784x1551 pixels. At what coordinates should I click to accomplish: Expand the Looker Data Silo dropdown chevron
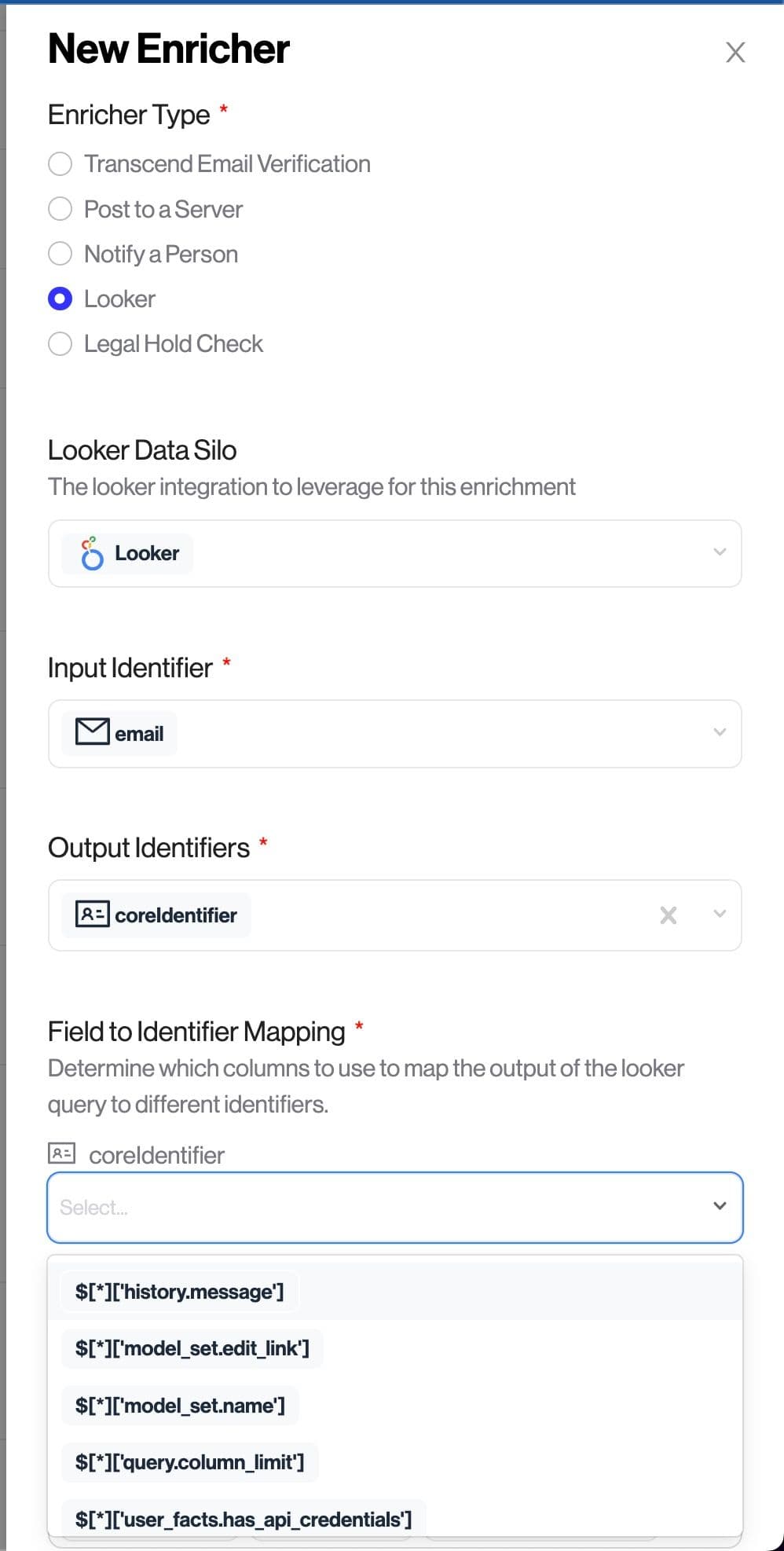click(719, 552)
